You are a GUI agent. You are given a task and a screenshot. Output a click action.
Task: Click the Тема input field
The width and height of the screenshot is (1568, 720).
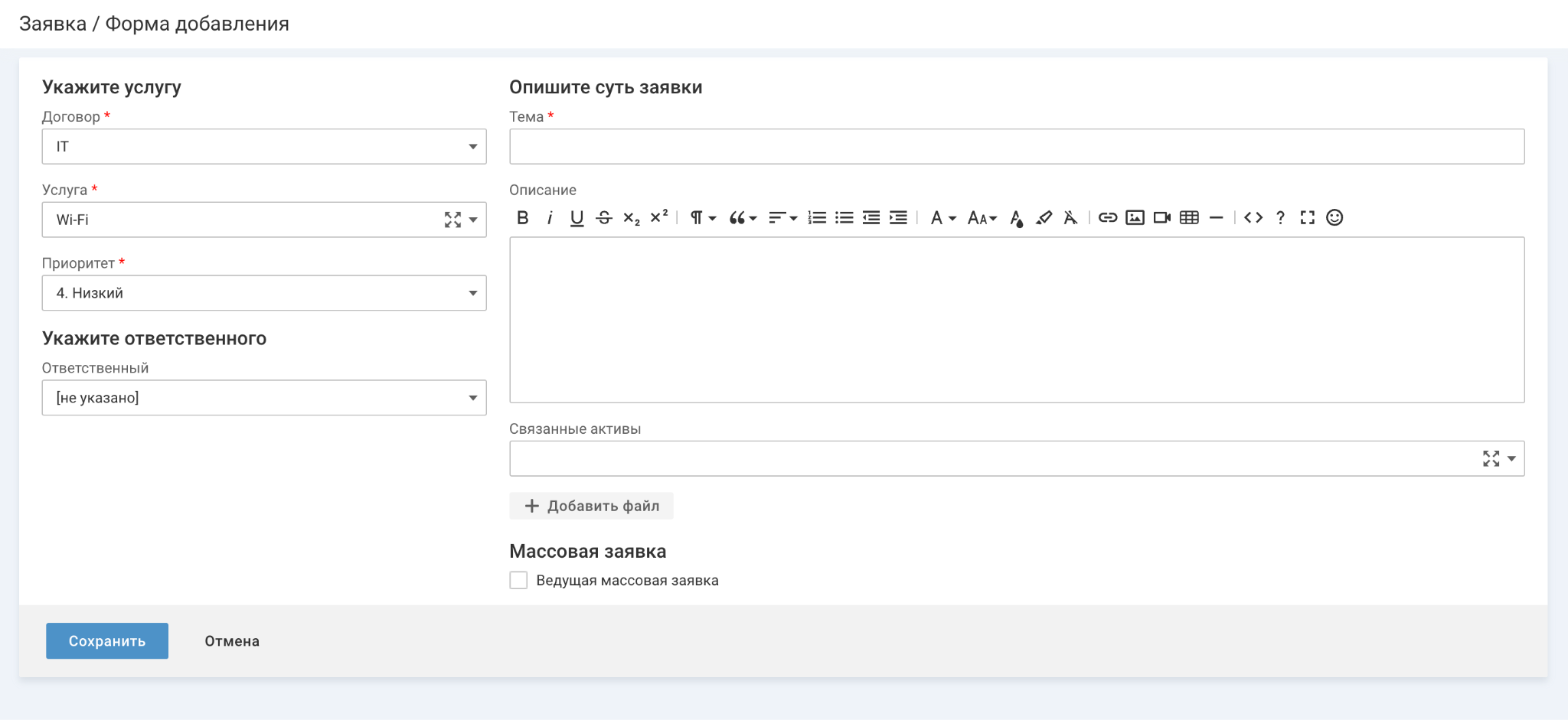1016,147
